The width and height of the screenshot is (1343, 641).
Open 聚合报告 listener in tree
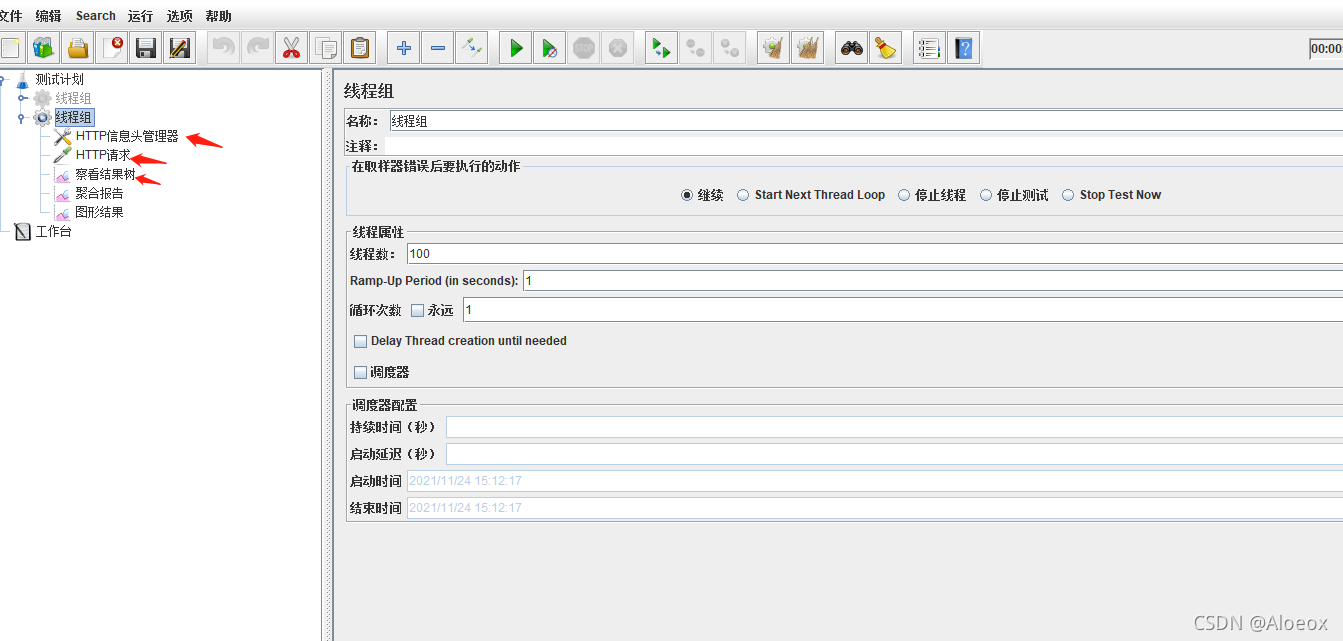[x=99, y=193]
